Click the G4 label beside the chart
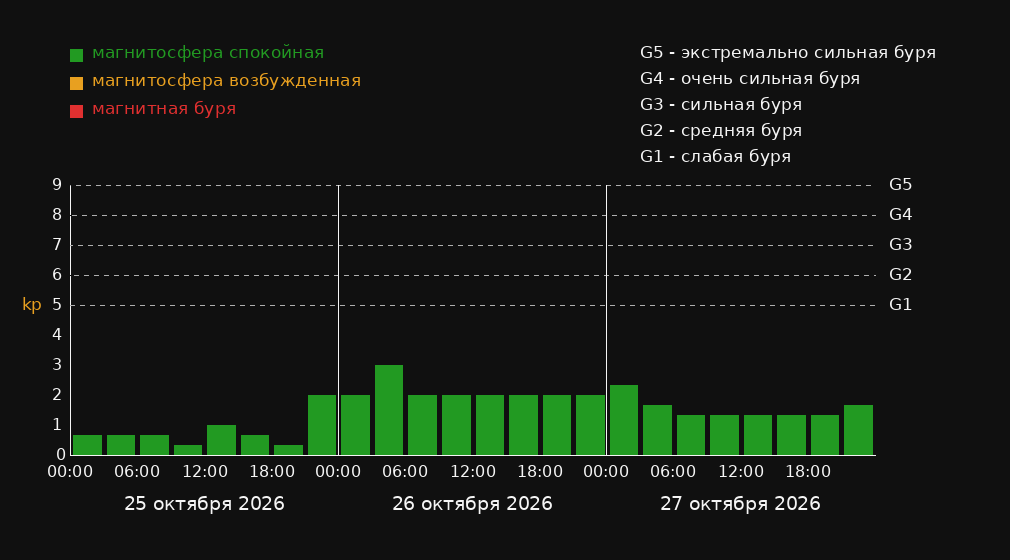Image resolution: width=1010 pixels, height=560 pixels. (900, 215)
